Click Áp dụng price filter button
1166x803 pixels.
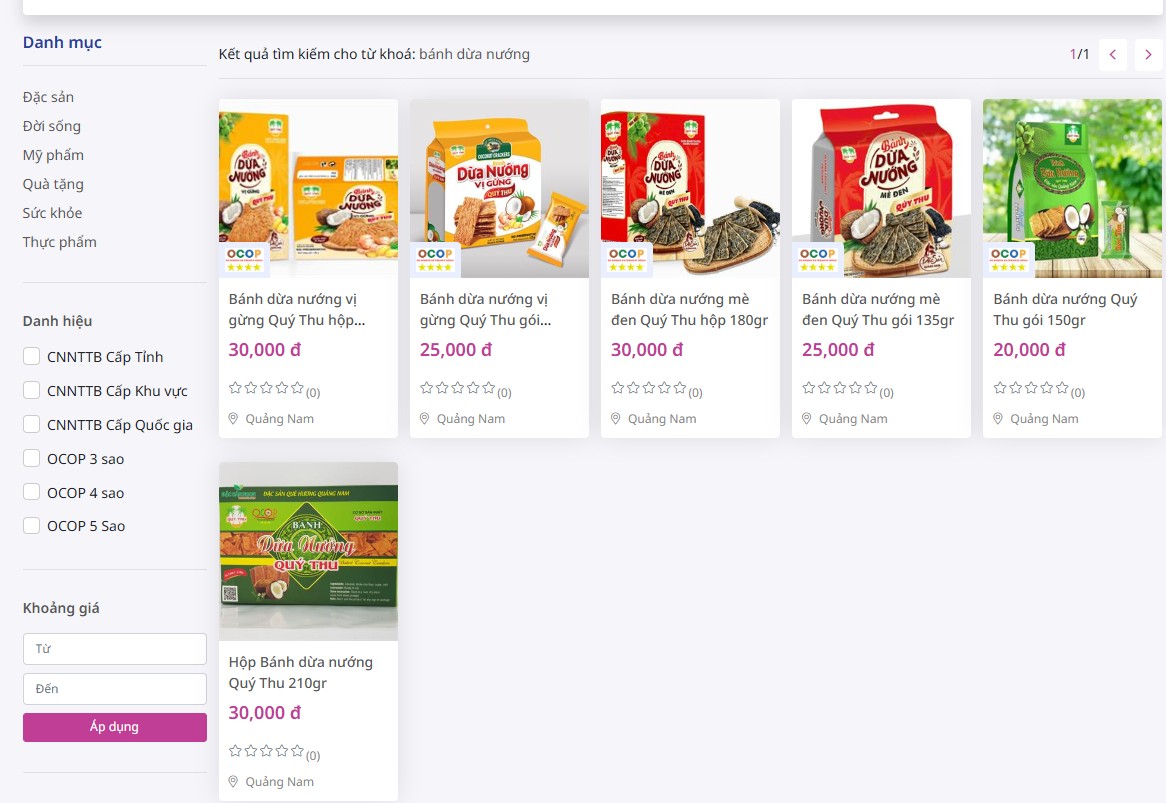point(115,727)
